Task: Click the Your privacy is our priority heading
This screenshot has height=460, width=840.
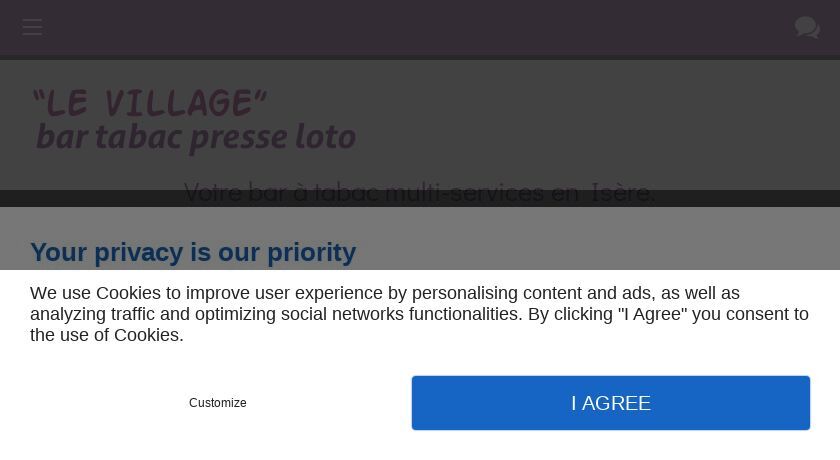Action: pos(193,252)
